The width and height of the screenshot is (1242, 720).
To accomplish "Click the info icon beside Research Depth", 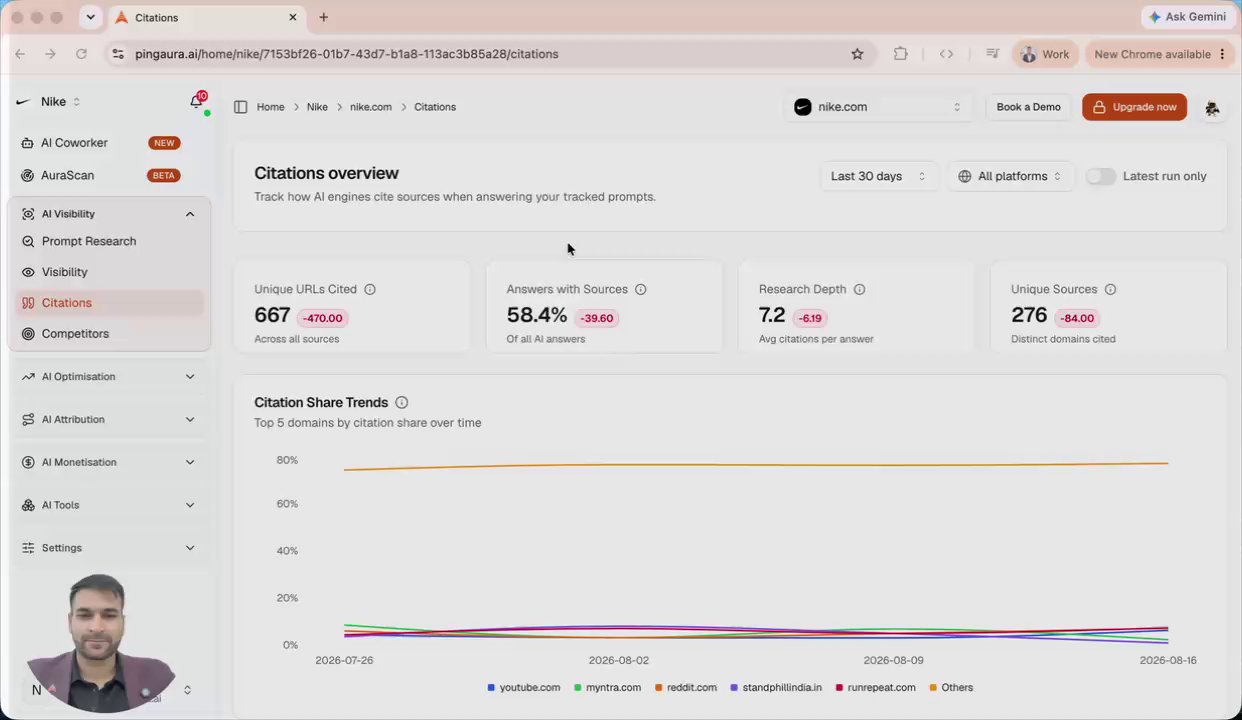I will tap(859, 289).
